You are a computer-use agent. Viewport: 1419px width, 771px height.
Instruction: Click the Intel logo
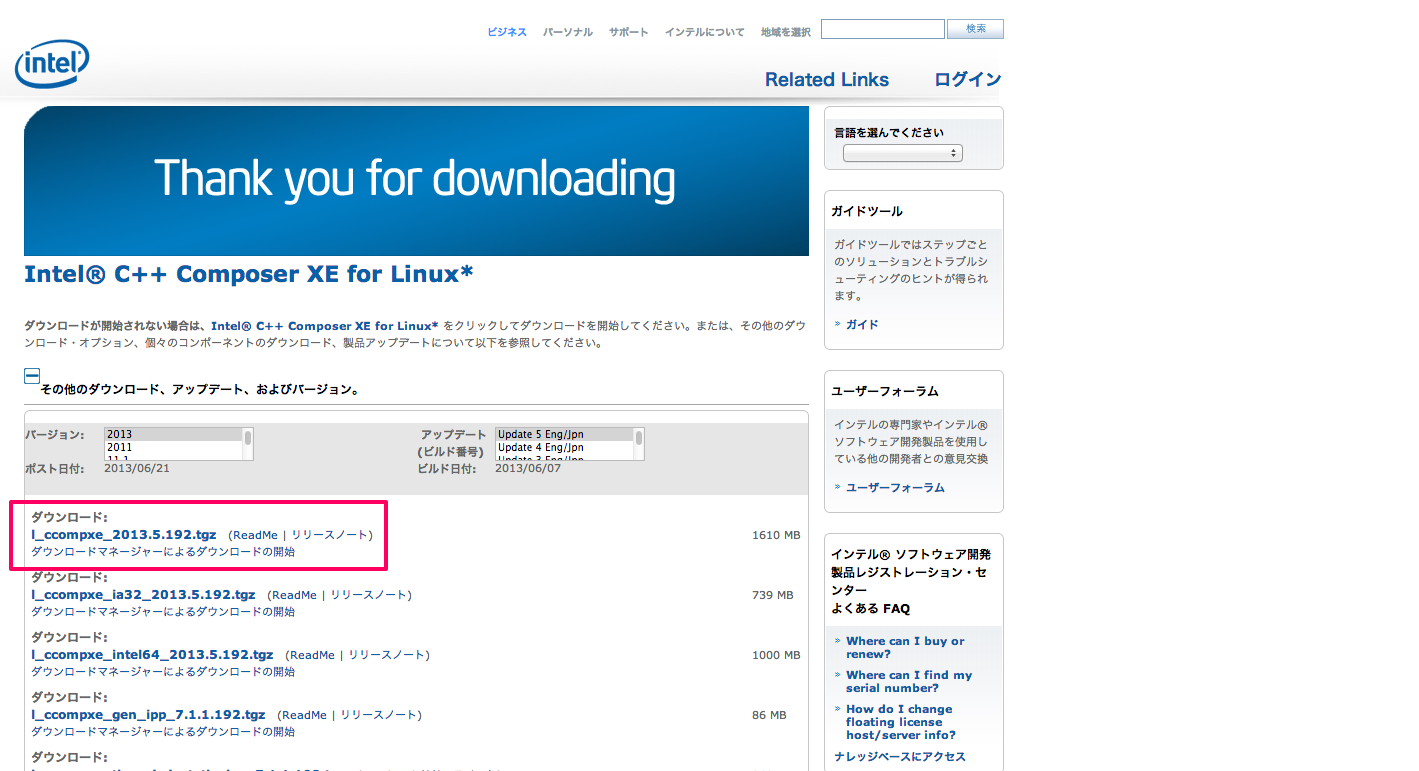pos(52,65)
